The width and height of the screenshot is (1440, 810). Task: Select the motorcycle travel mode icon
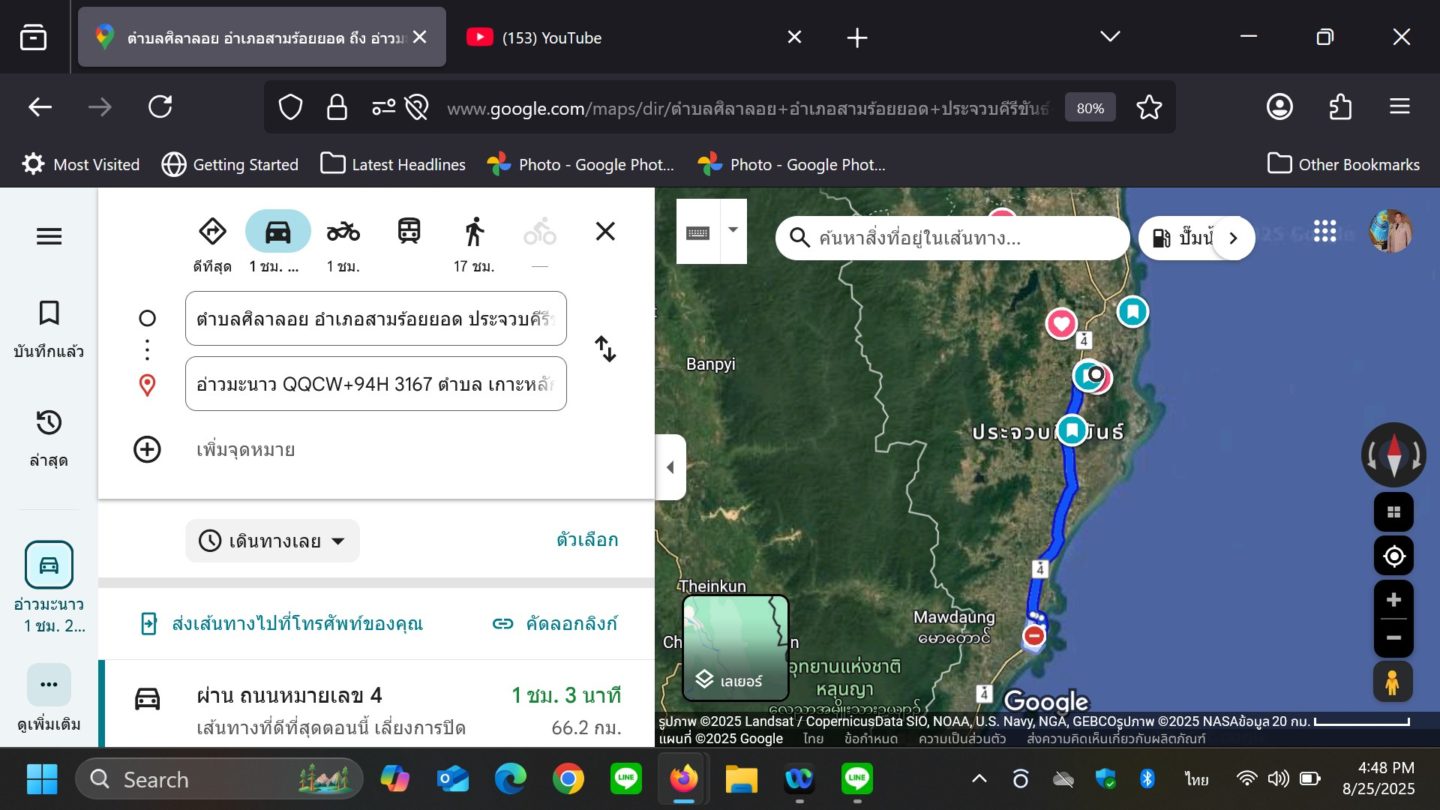coord(342,232)
